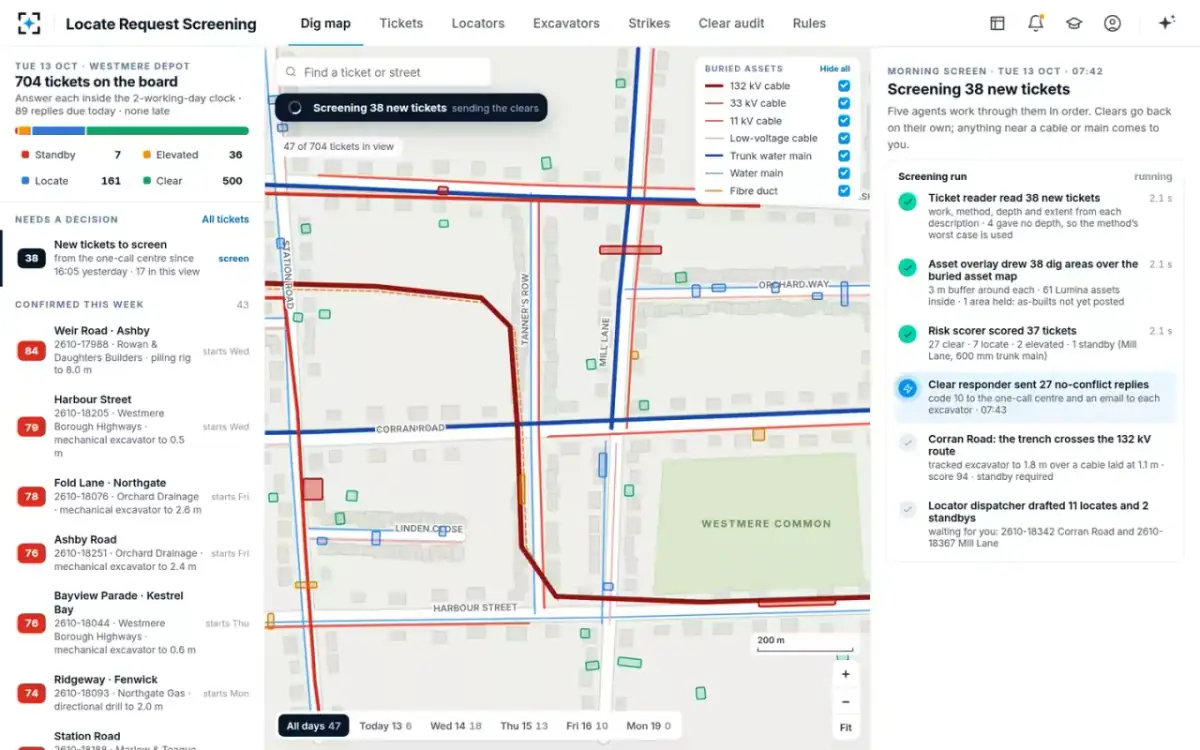
Task: Click the Clear 500 status count
Action: coord(193,181)
